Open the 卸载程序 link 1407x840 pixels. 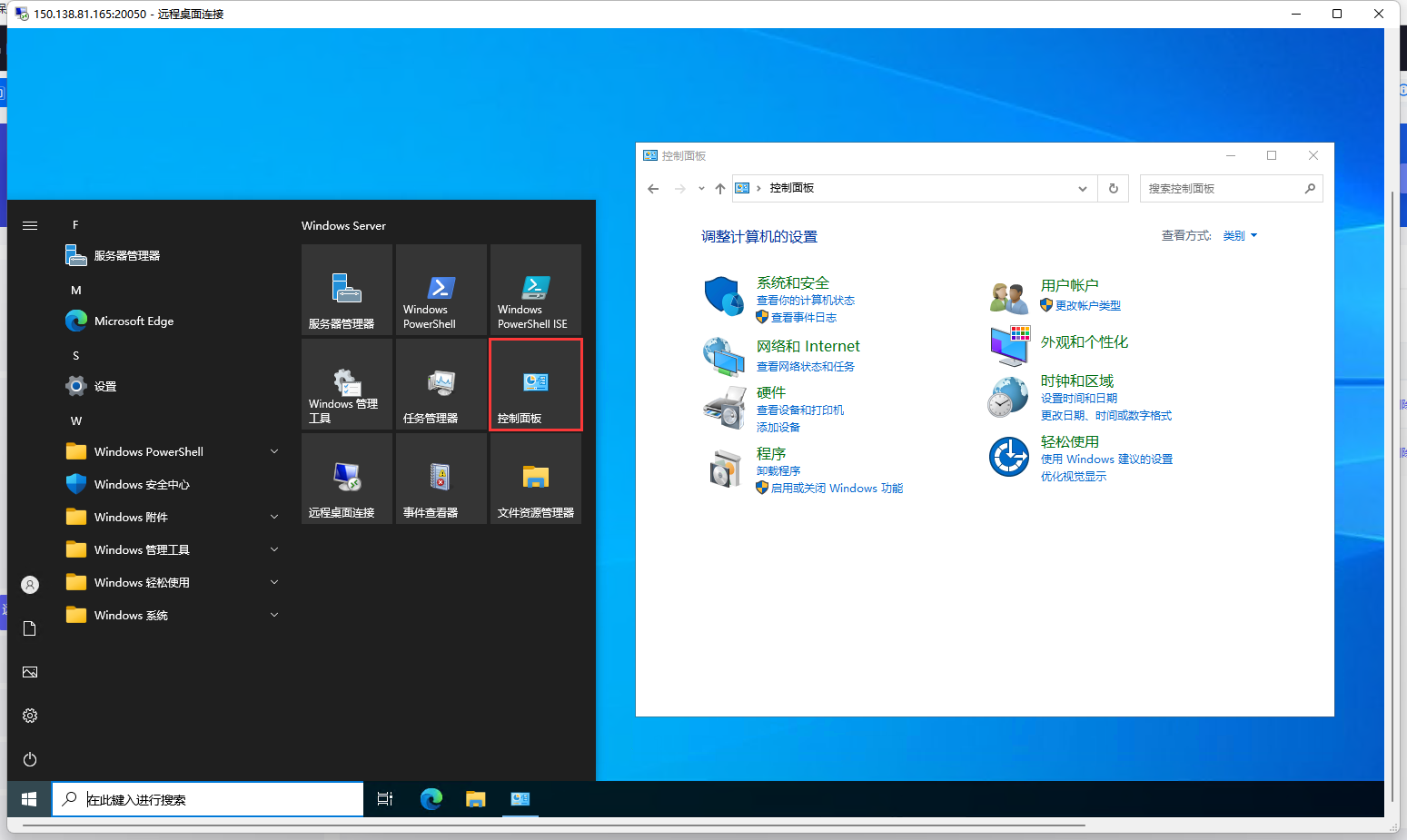pos(778,471)
